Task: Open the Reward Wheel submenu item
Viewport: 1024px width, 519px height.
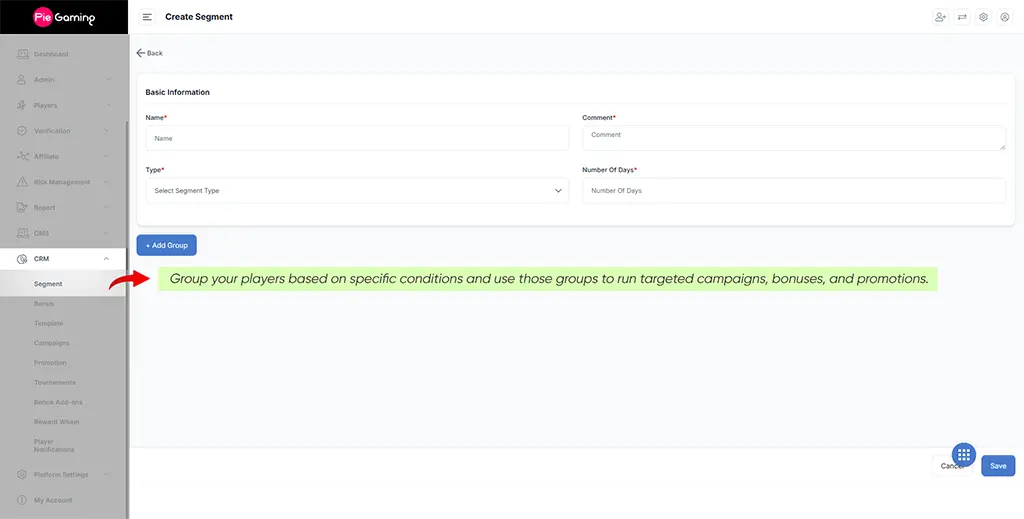Action: 57,422
